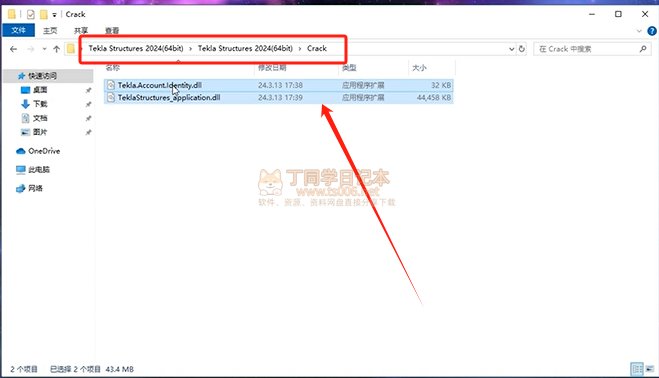
Task: Click the search magnifier icon
Action: pos(643,49)
